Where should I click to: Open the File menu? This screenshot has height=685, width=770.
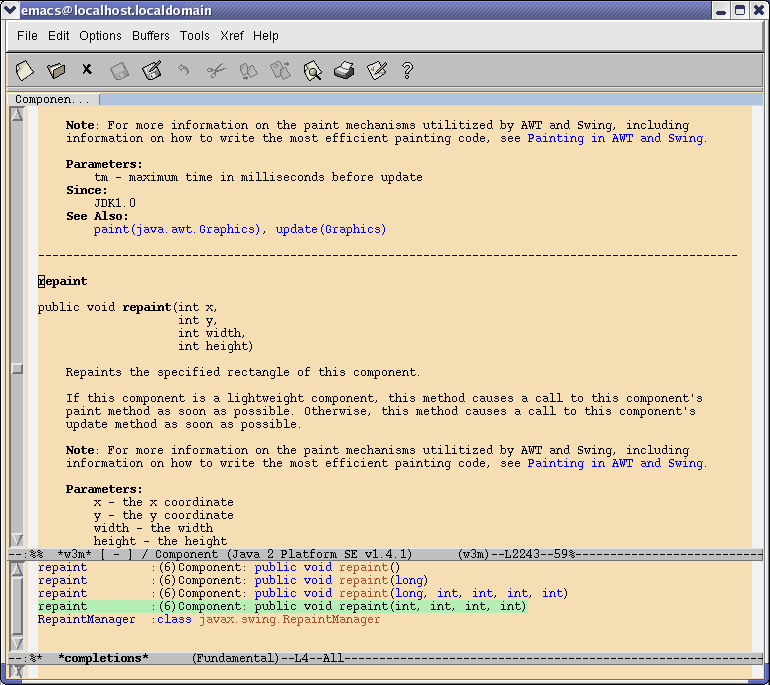coord(27,36)
